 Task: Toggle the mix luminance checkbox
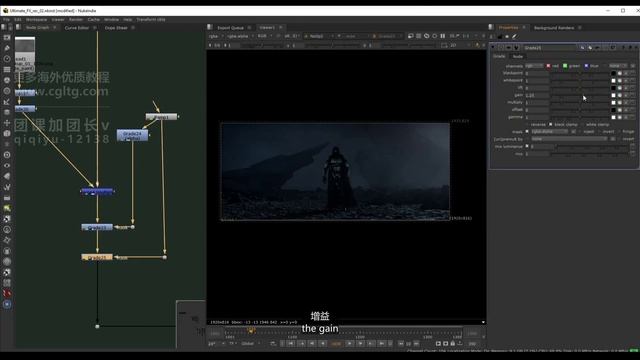click(527, 146)
